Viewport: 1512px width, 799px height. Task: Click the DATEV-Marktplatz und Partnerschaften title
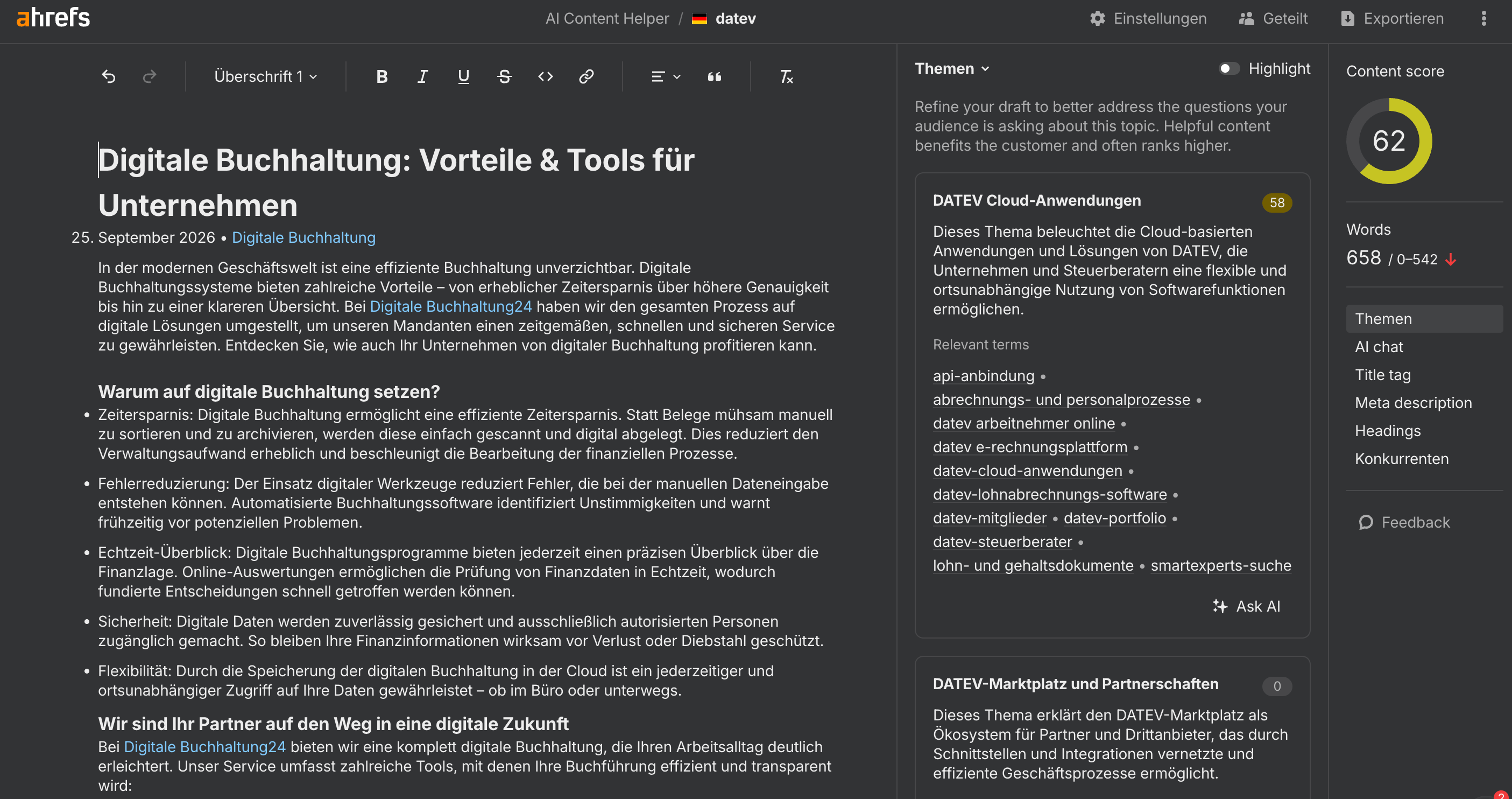[x=1075, y=684]
